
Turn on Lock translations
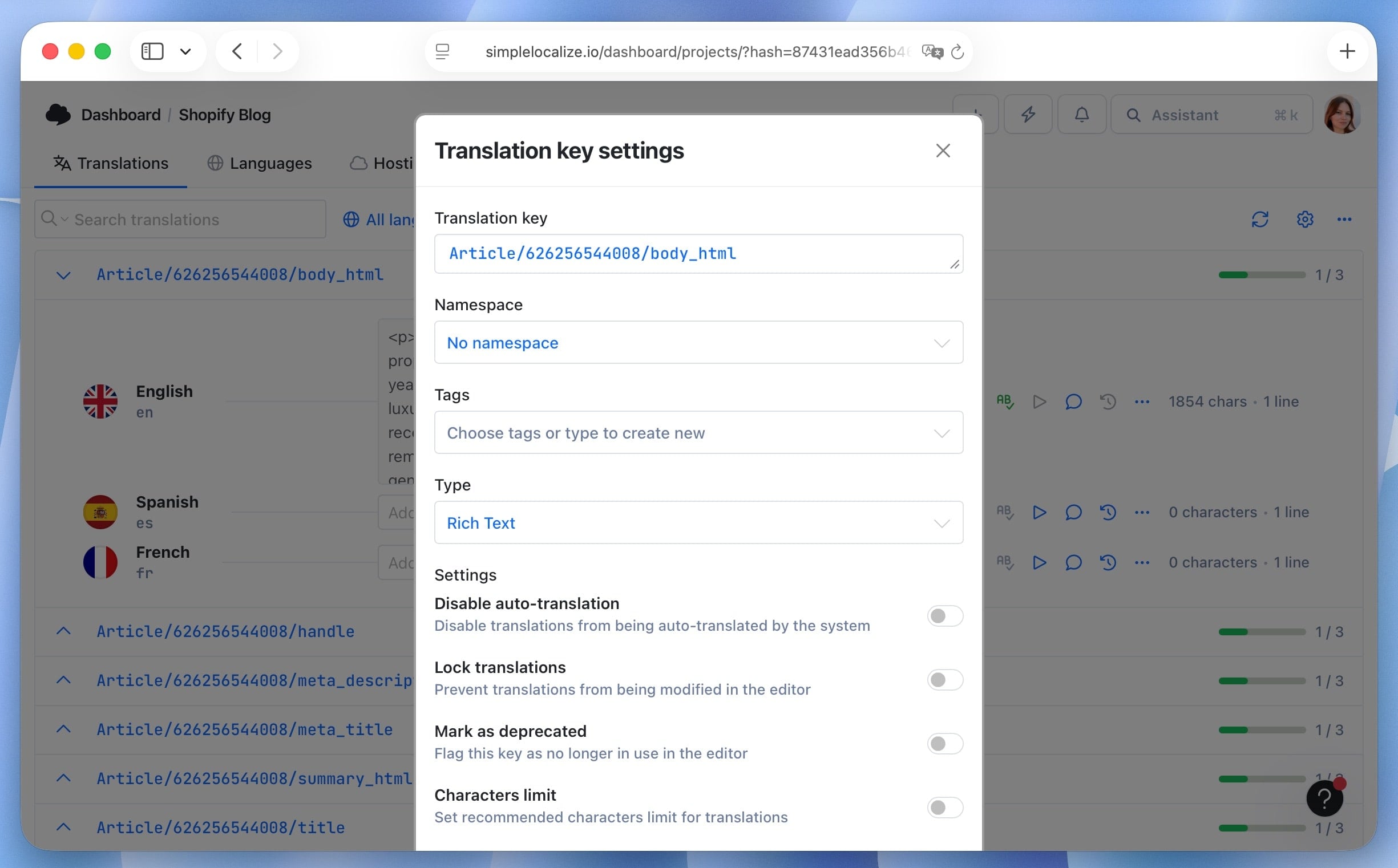coord(944,680)
